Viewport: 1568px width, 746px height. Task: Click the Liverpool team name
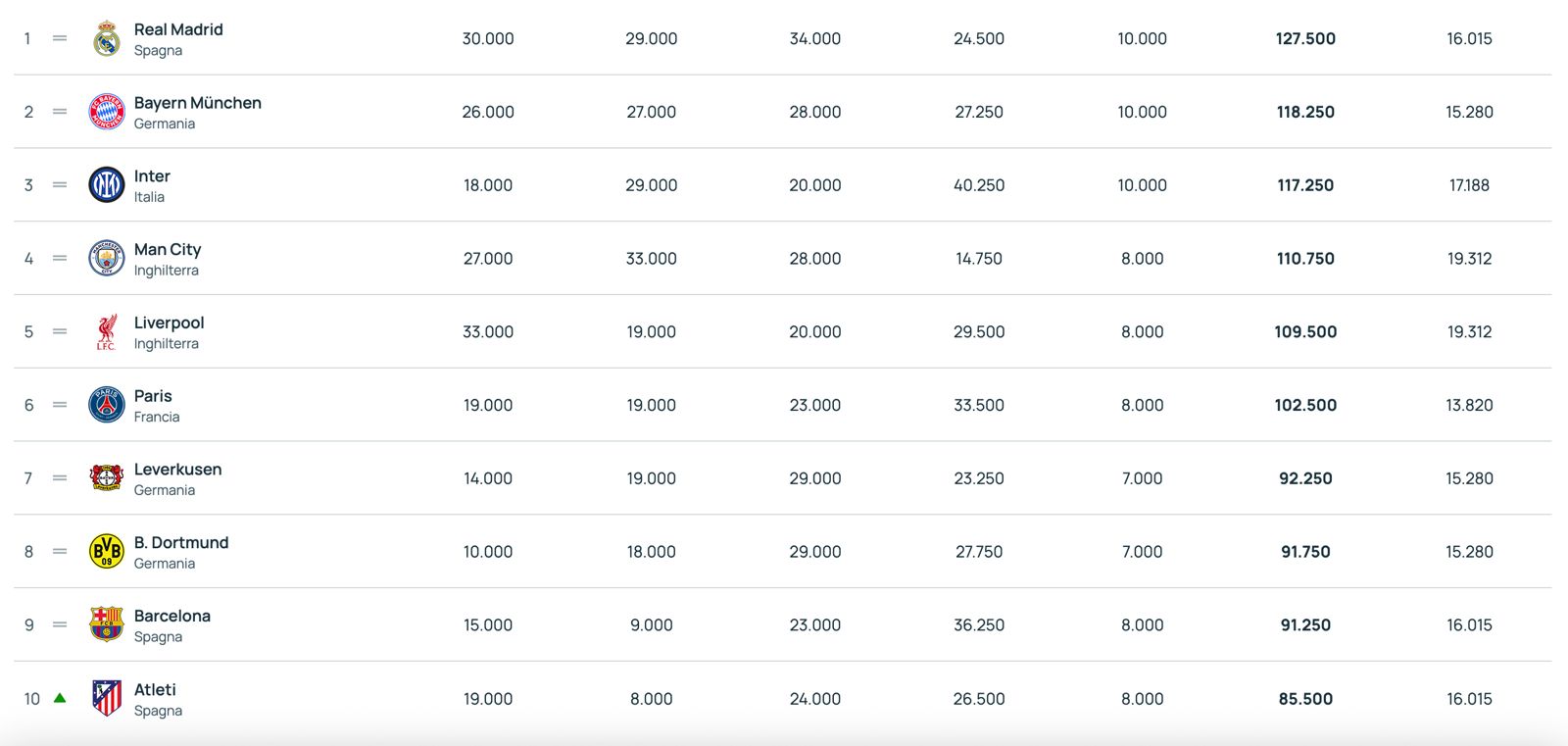[x=169, y=323]
